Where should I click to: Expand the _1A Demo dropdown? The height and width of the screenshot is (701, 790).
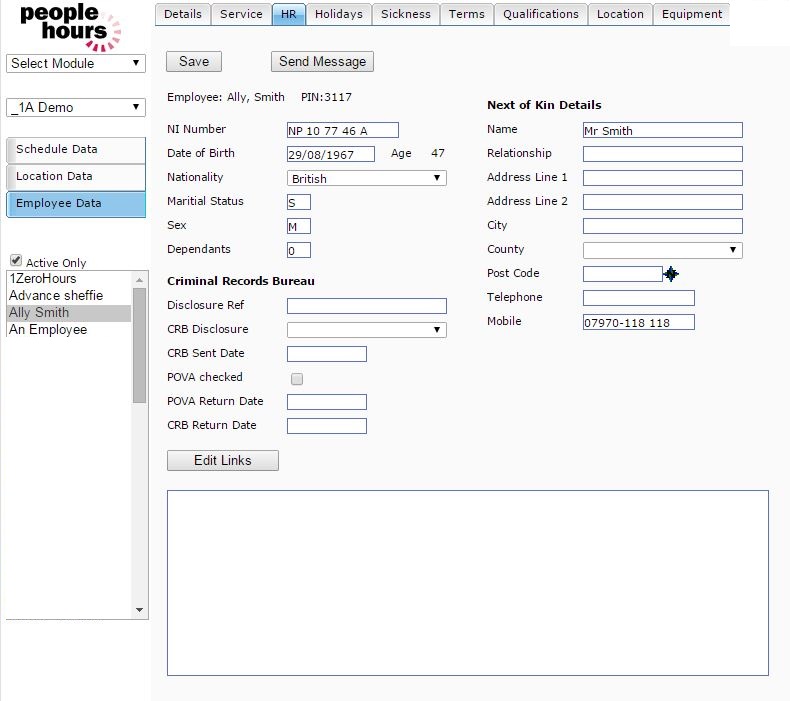tap(76, 107)
